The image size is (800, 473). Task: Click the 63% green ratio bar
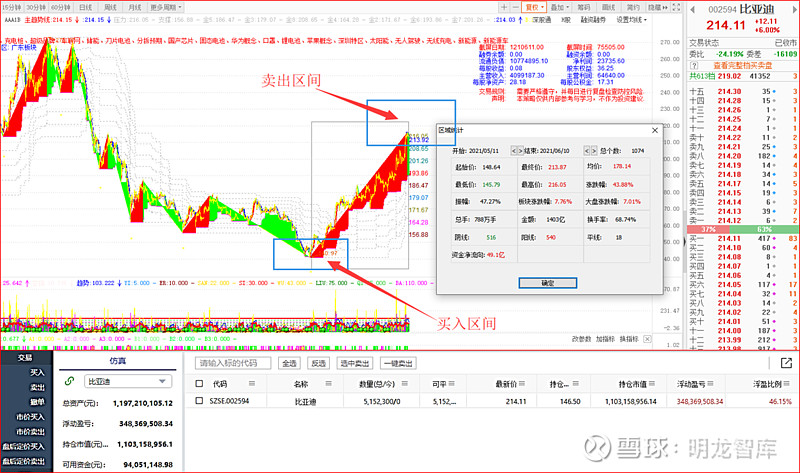tap(764, 229)
